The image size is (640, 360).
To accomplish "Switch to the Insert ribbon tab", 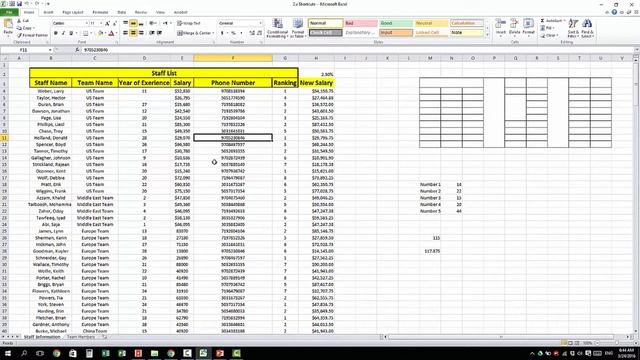I will point(48,12).
